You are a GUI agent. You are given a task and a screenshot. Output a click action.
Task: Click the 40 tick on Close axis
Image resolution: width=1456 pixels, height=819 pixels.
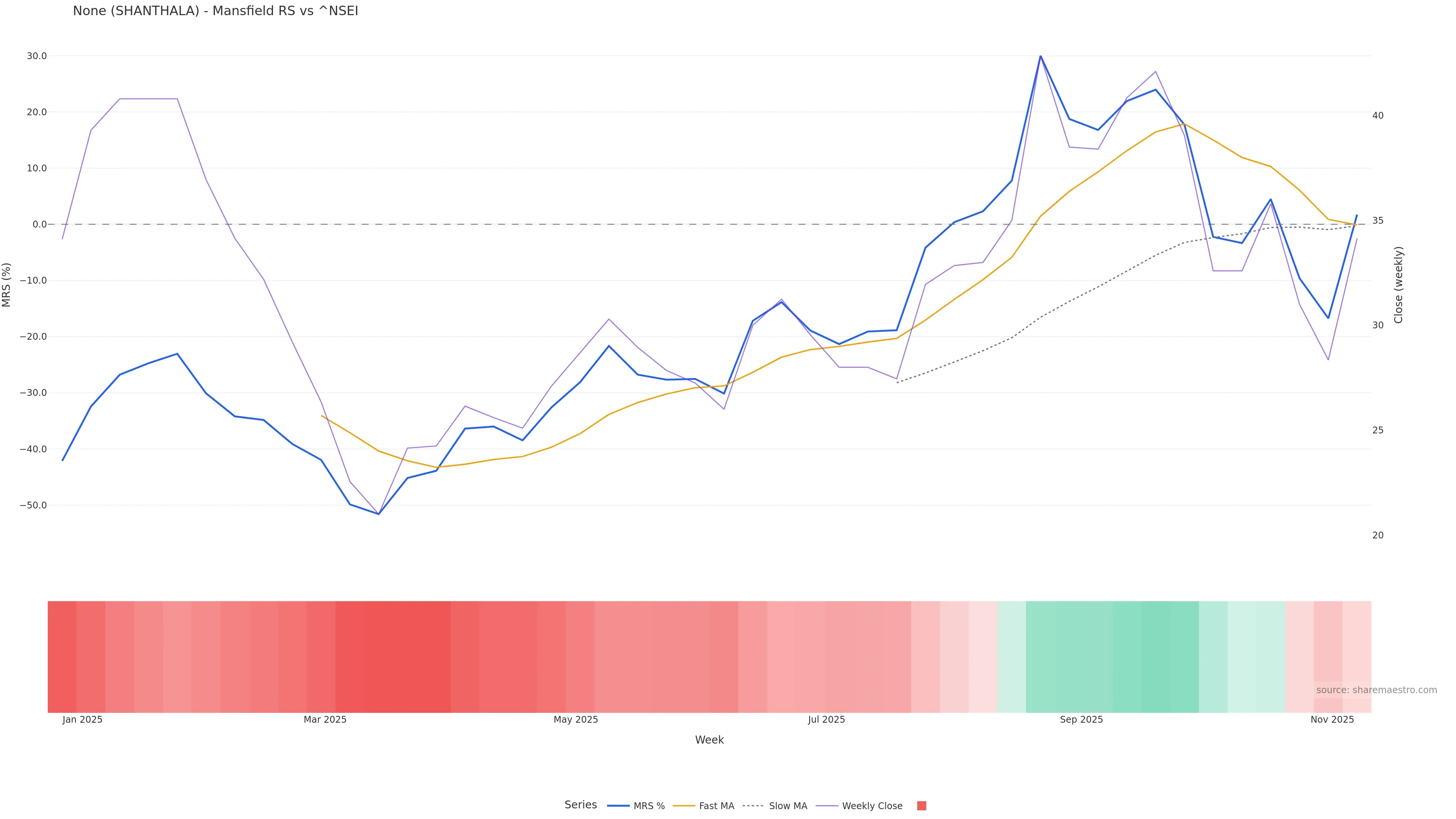[1378, 115]
